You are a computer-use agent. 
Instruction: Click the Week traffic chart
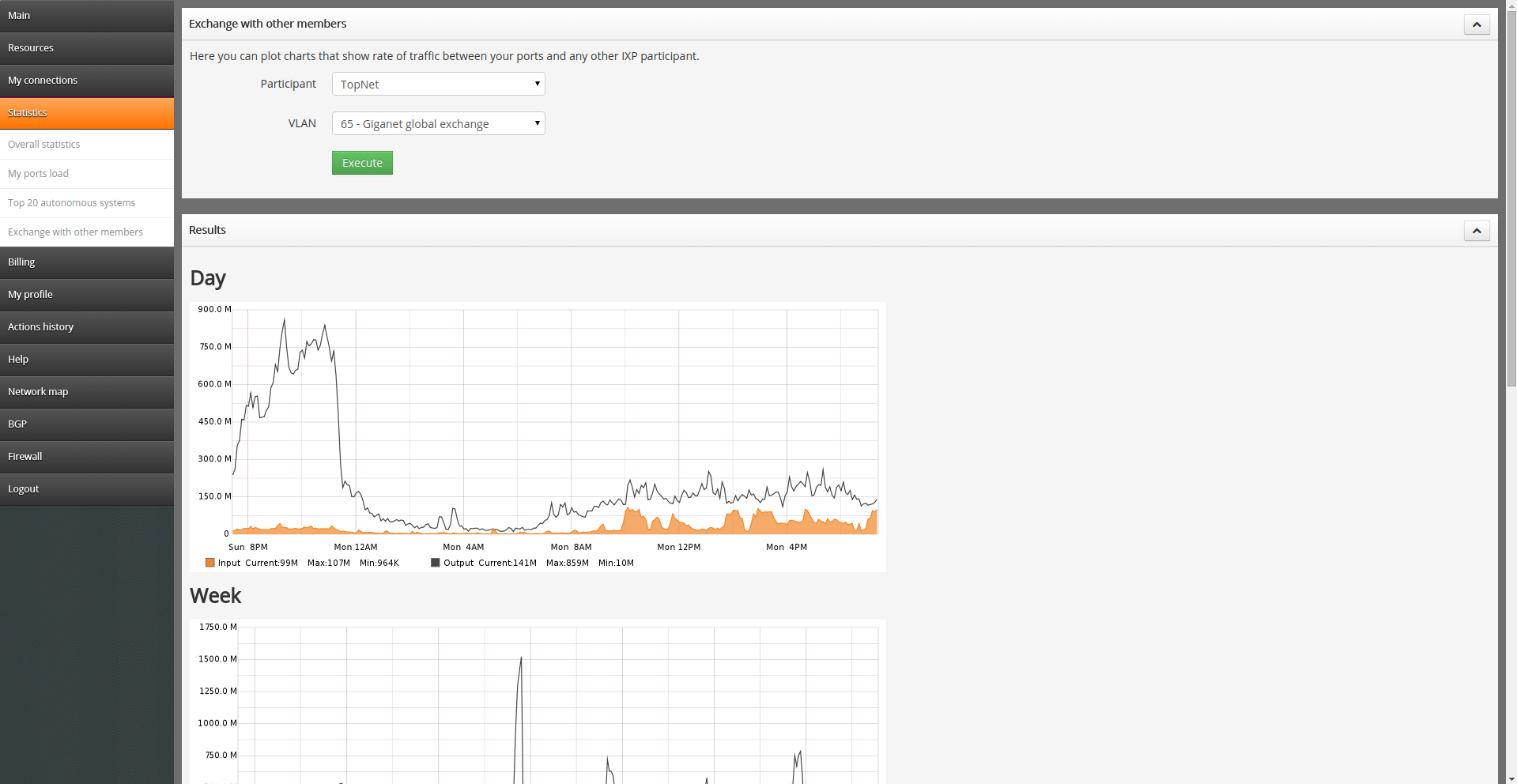pyautogui.click(x=538, y=702)
